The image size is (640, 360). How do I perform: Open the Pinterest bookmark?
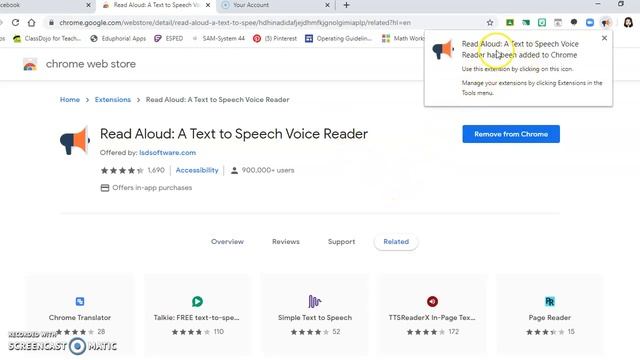coord(275,38)
